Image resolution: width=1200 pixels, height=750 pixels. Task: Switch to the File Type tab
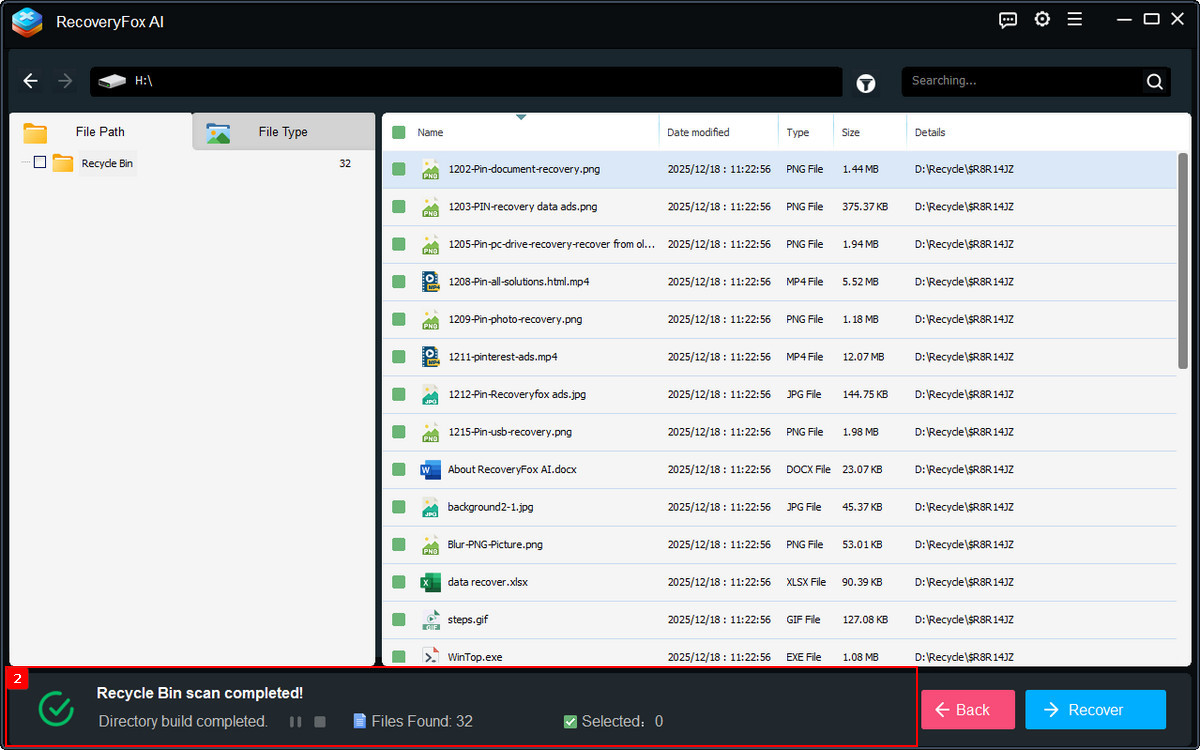(x=282, y=132)
